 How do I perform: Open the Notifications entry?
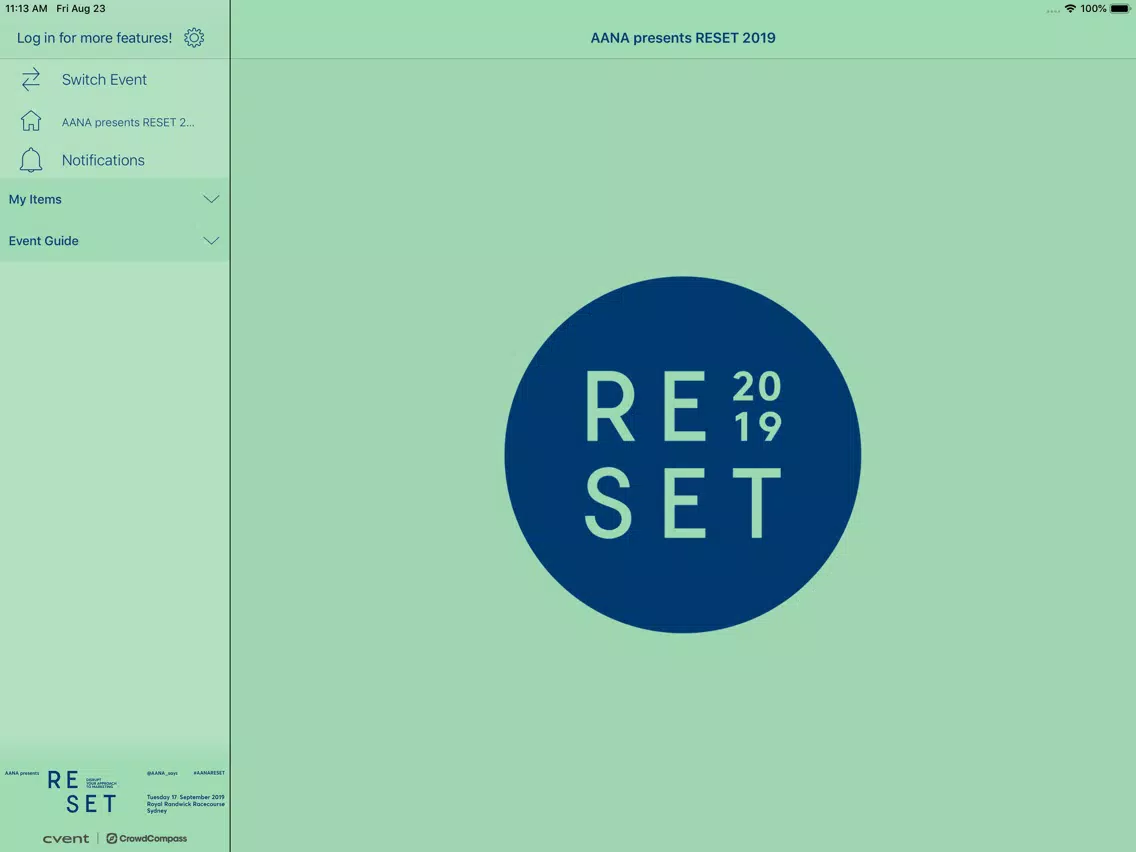(114, 160)
